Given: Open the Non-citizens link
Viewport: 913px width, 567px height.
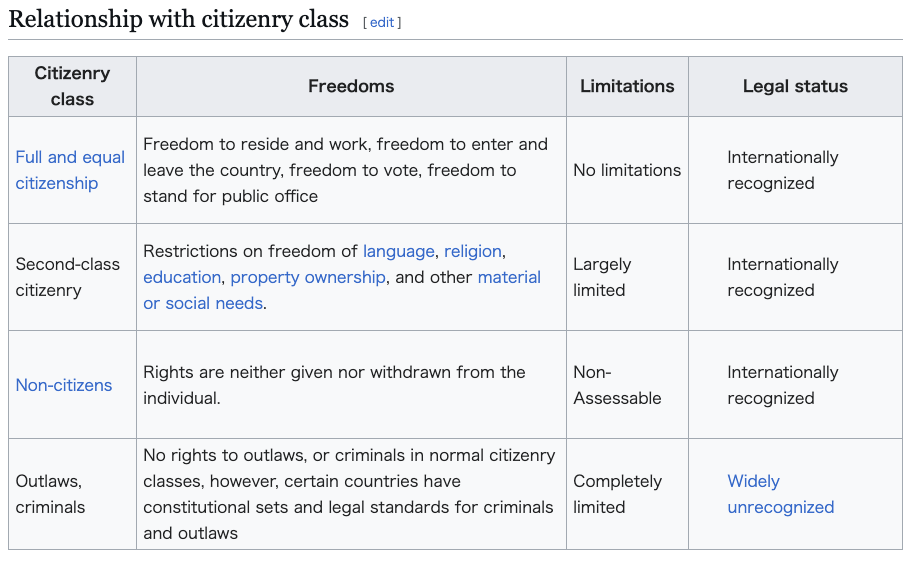Looking at the screenshot, I should 64,385.
